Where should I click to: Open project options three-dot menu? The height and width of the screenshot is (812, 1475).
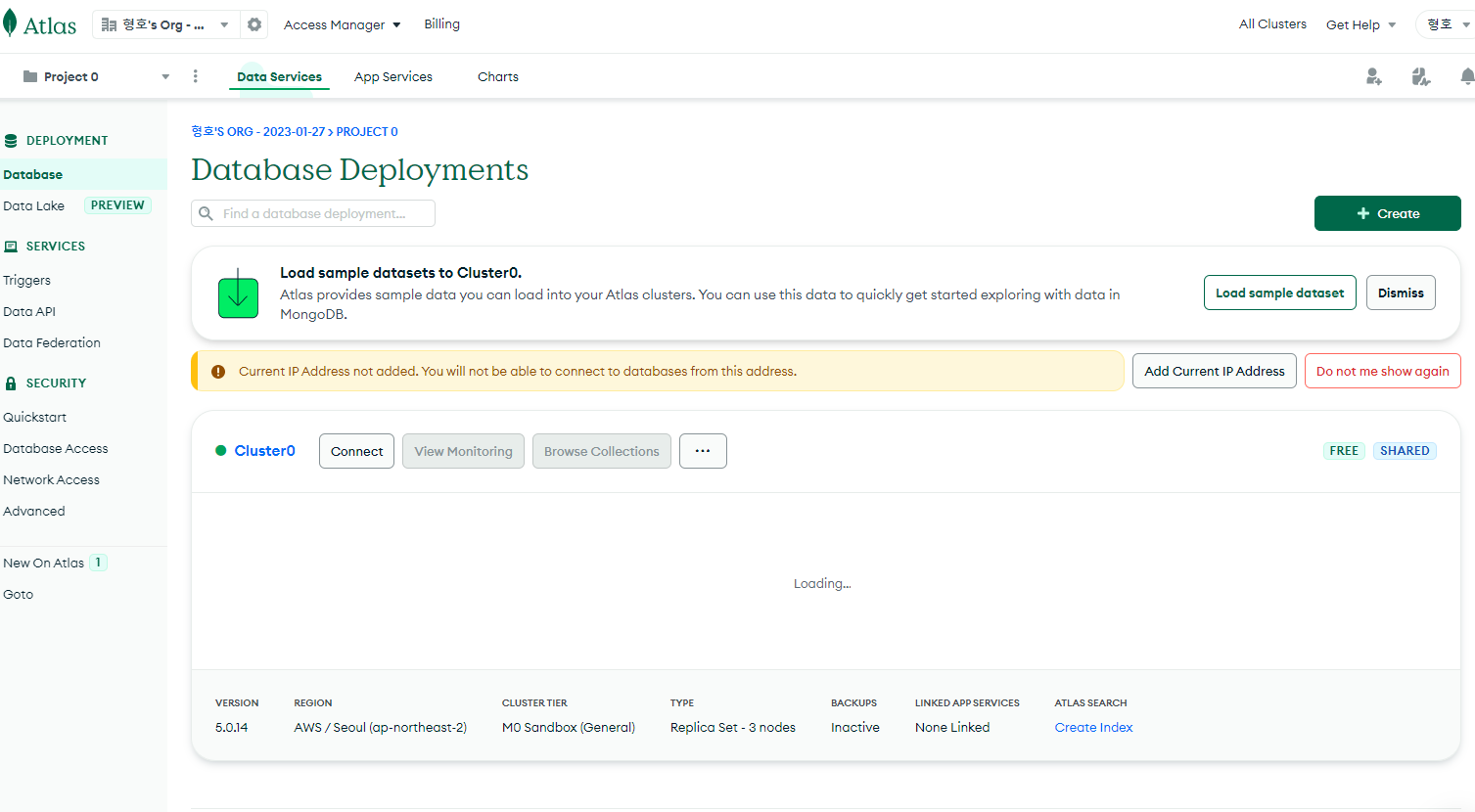[196, 76]
